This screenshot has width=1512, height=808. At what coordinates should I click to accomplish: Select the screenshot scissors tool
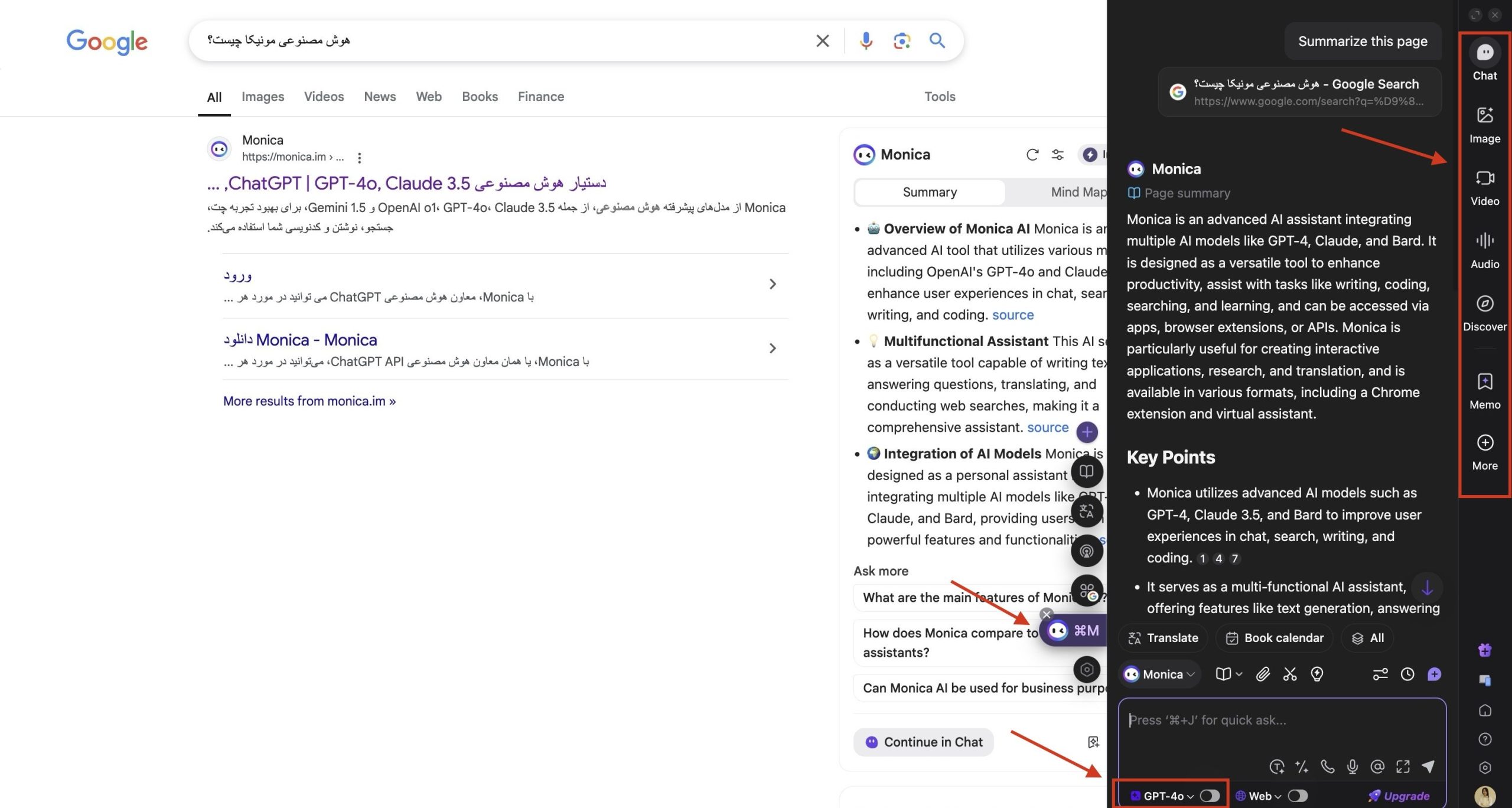(1289, 674)
